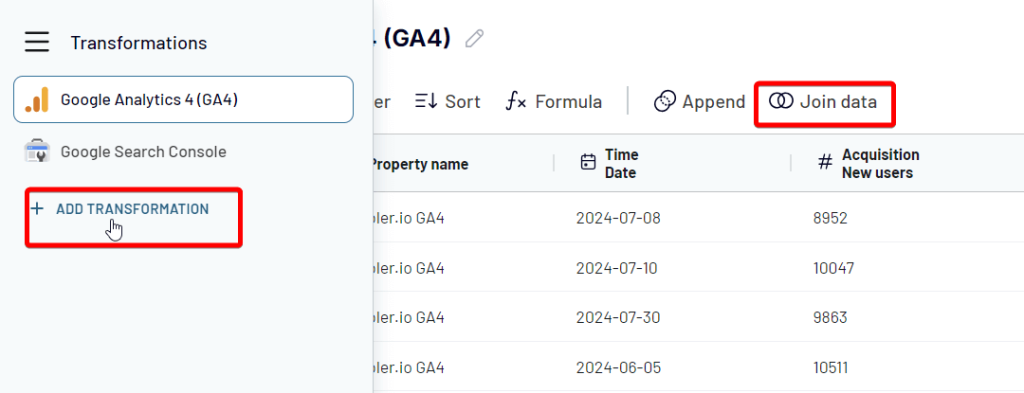The width and height of the screenshot is (1024, 393).
Task: Click the Sort icon in the toolbar
Action: click(x=426, y=101)
